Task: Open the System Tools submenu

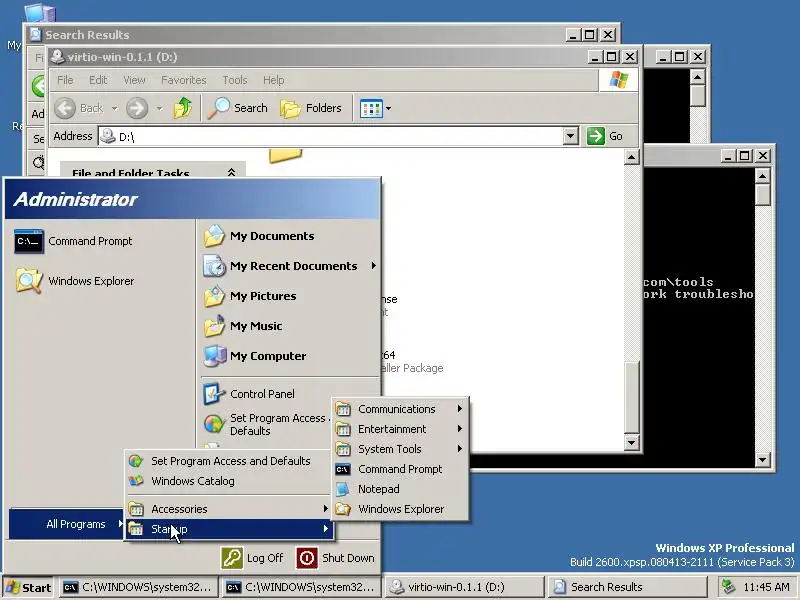Action: point(400,449)
